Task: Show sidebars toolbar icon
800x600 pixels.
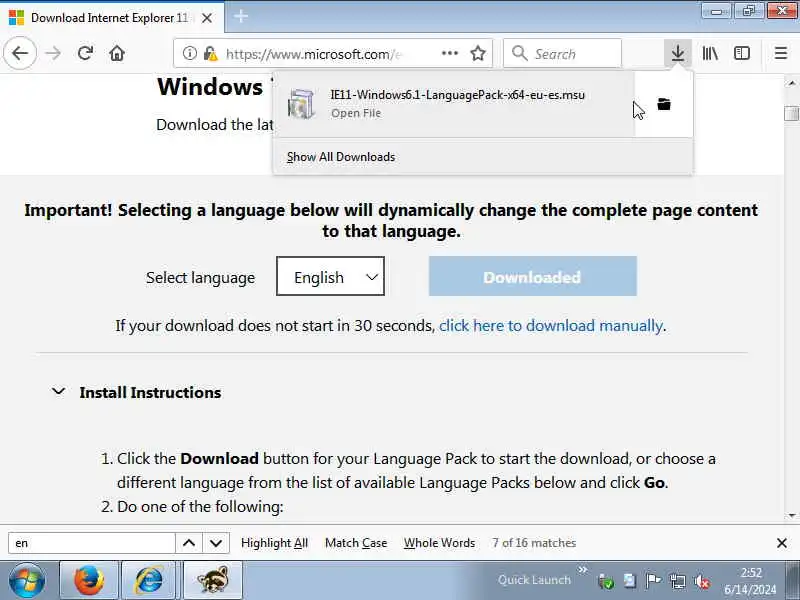Action: tap(742, 53)
